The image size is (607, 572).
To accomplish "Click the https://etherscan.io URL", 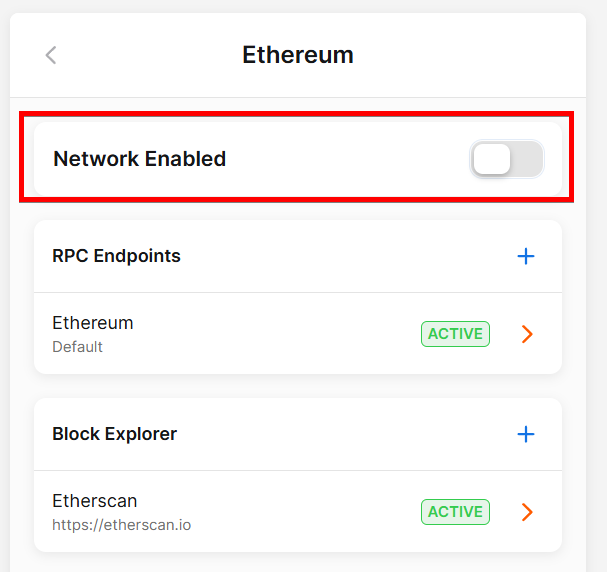I will [x=121, y=523].
